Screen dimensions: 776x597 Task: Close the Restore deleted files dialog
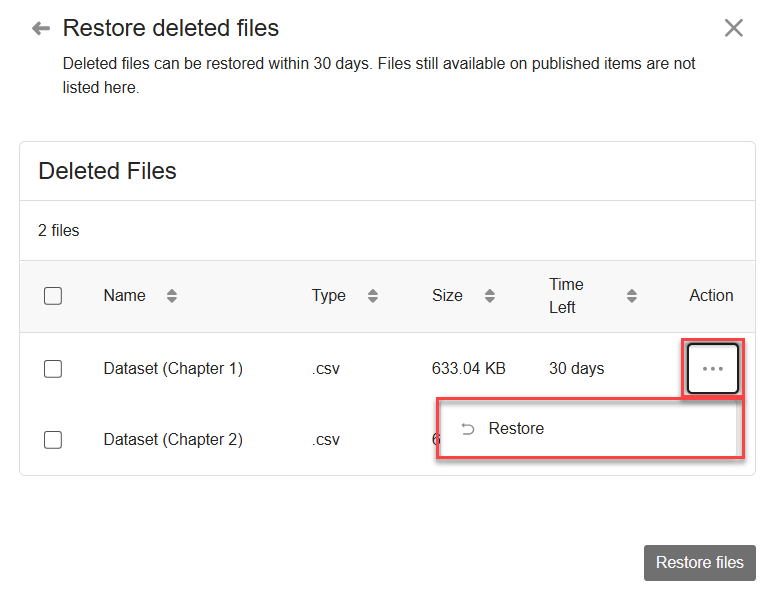point(734,28)
